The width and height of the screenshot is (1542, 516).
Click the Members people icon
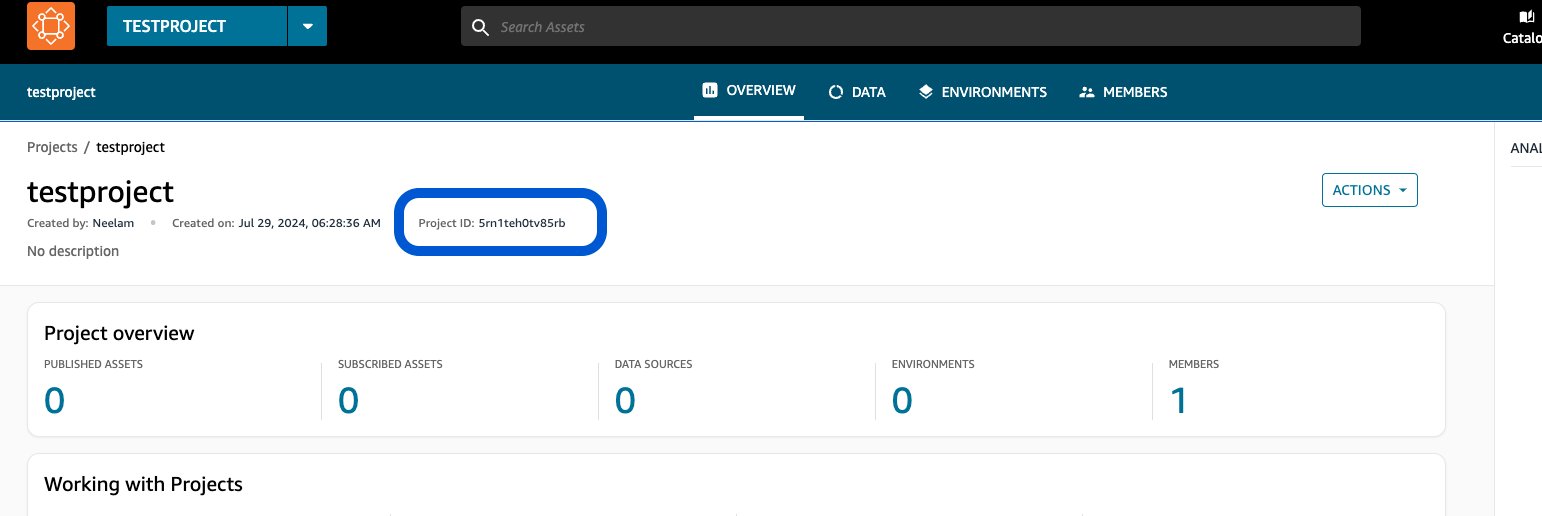point(1087,92)
